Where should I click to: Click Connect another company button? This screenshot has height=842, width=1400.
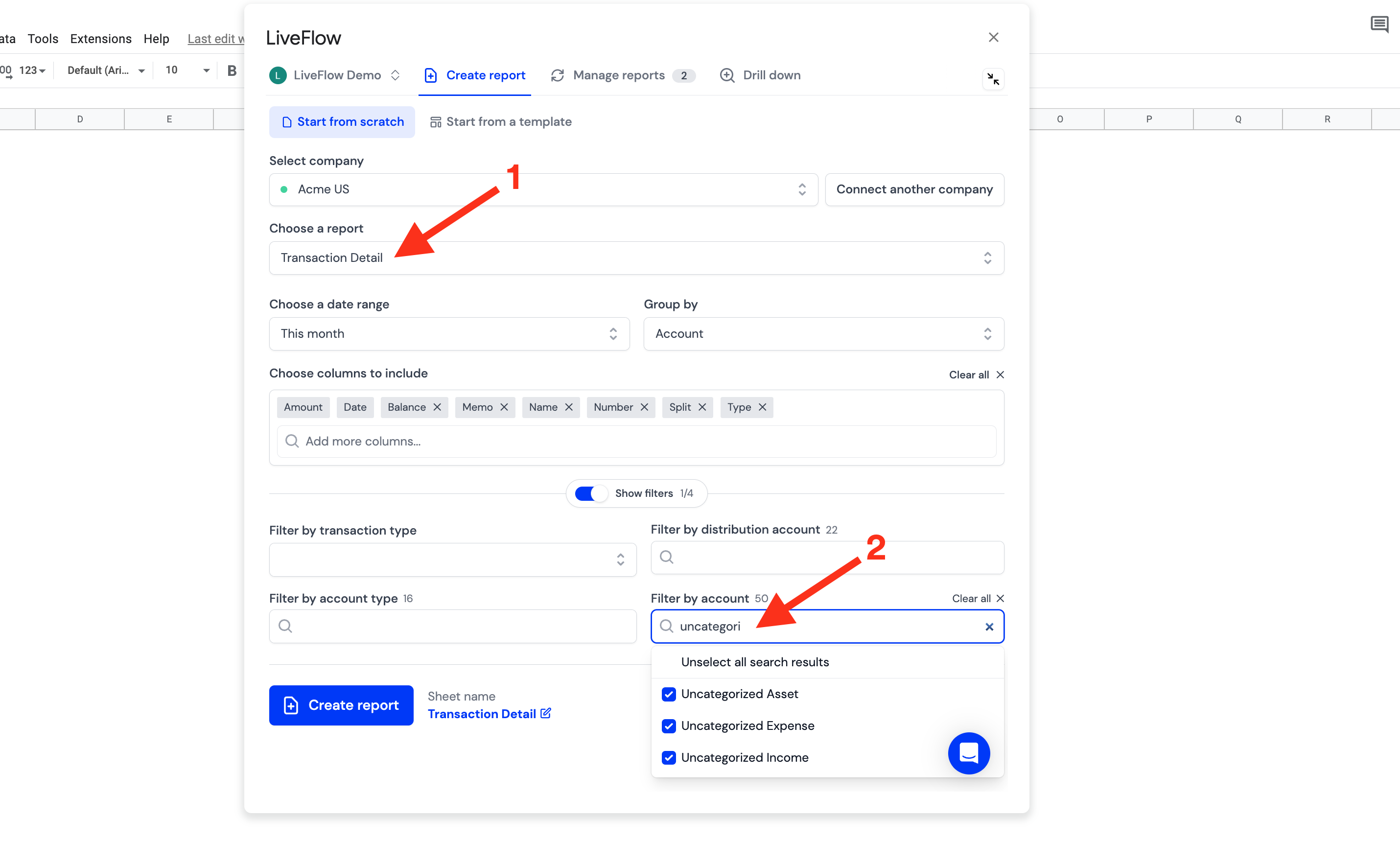[914, 189]
